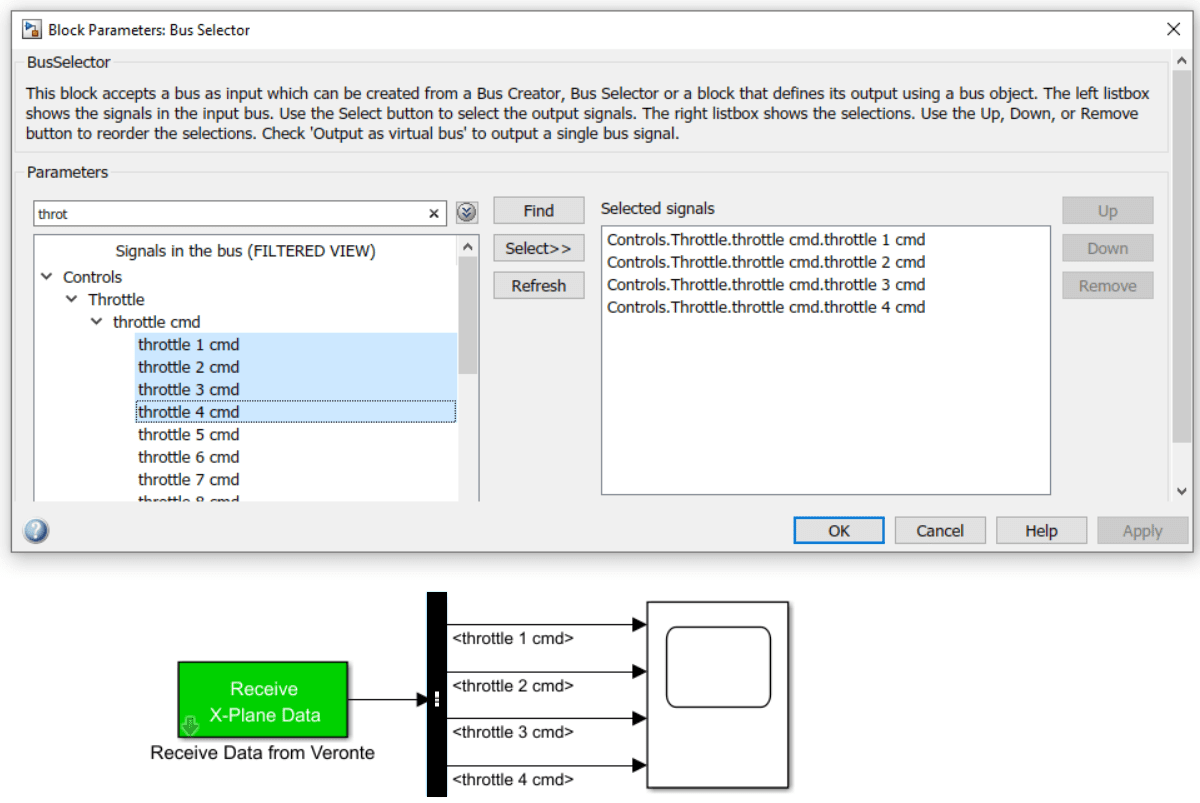Viewport: 1200px width, 803px height.
Task: Click the Block Parameters title bar icon
Action: coord(32,29)
